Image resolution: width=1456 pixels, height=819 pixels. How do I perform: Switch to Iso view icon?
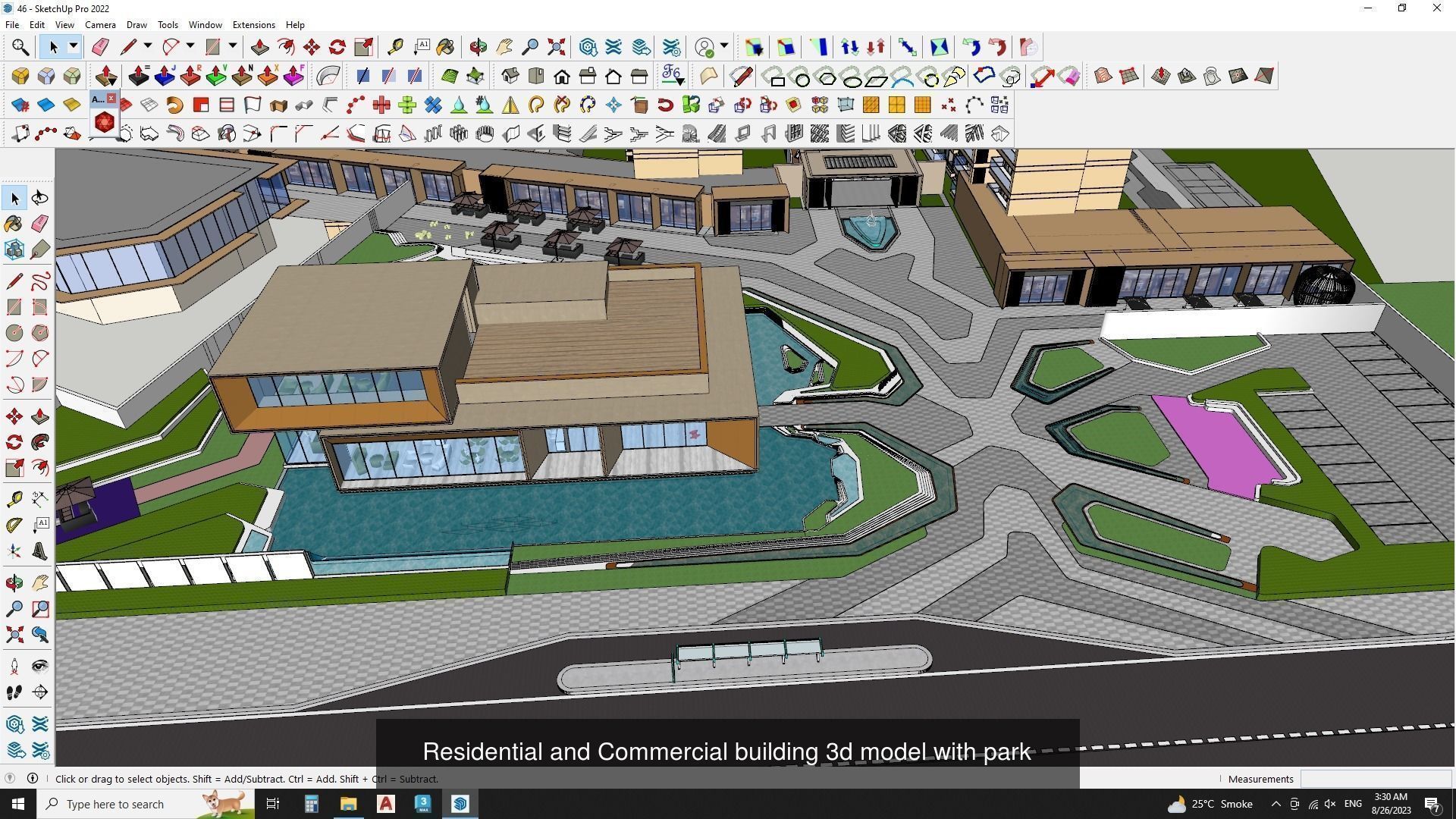point(510,76)
